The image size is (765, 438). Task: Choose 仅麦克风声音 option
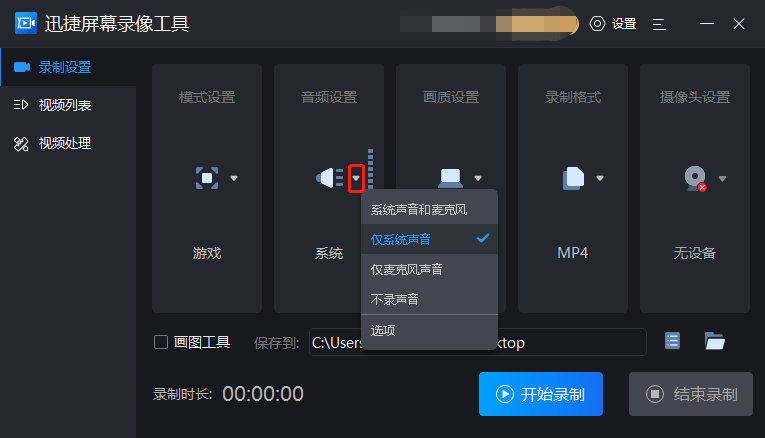pyautogui.click(x=407, y=269)
